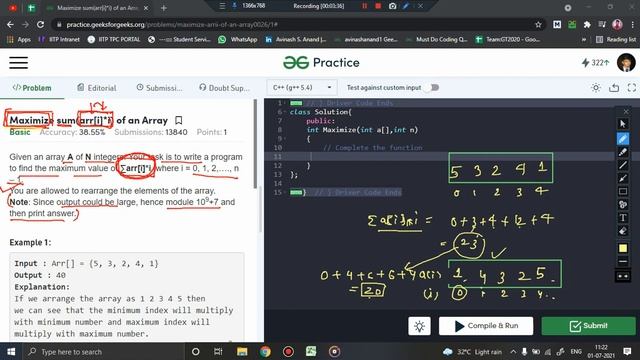
Task: Open File Explorer from taskbar
Action: tap(242, 351)
